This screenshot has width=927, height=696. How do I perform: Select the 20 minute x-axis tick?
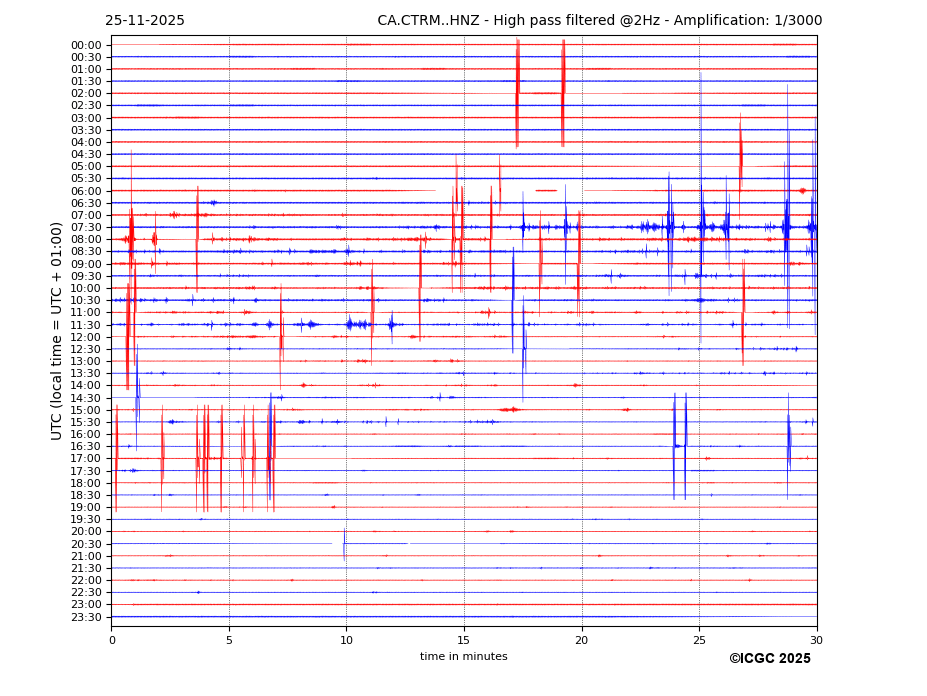pyautogui.click(x=582, y=640)
